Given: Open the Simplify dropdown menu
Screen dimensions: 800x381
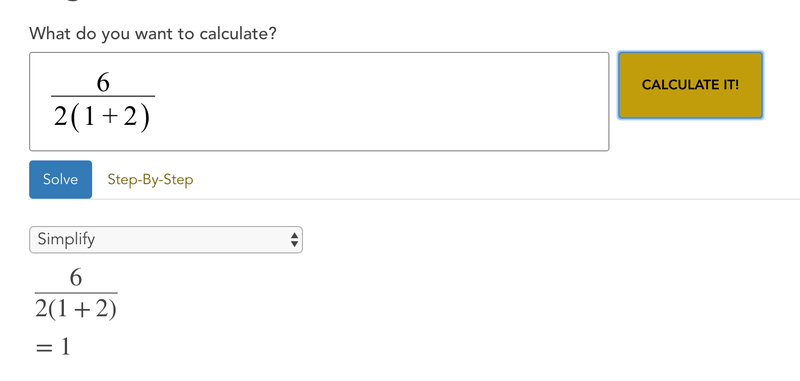Looking at the screenshot, I should [166, 240].
